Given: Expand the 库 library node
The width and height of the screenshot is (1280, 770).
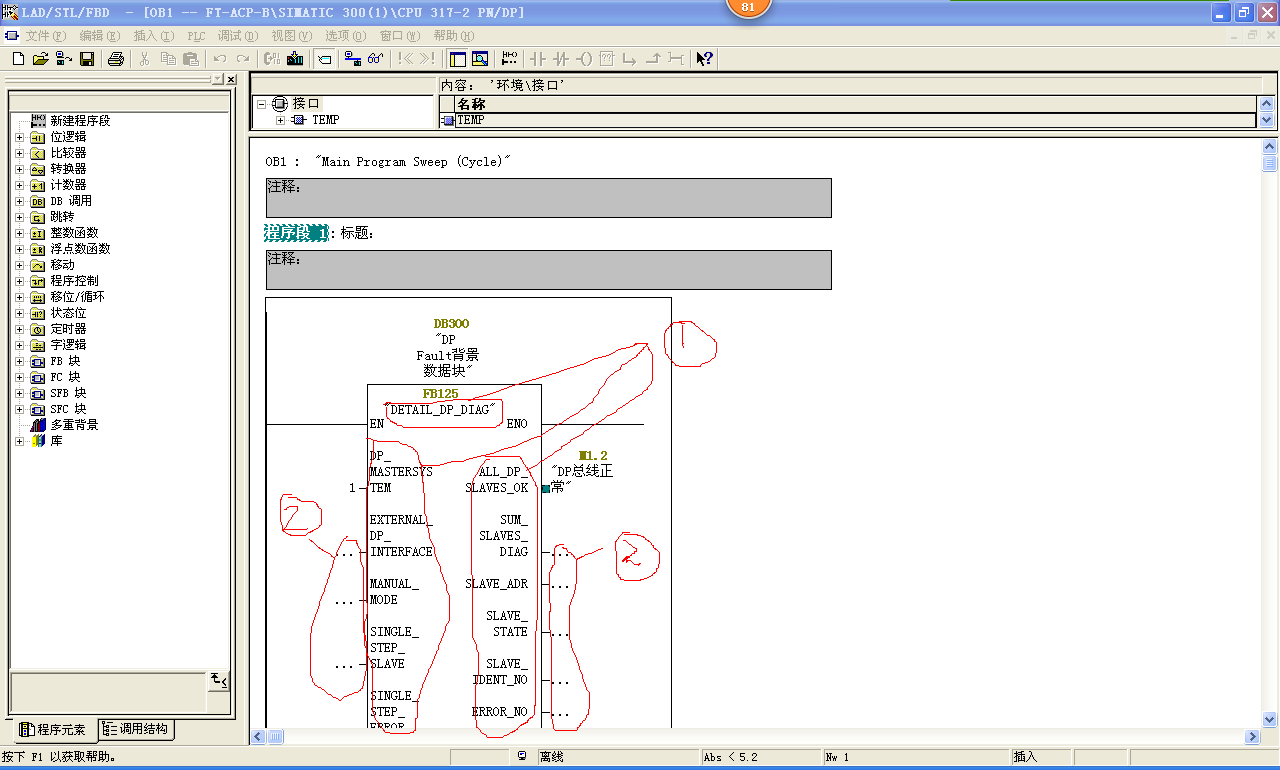Looking at the screenshot, I should pyautogui.click(x=19, y=441).
